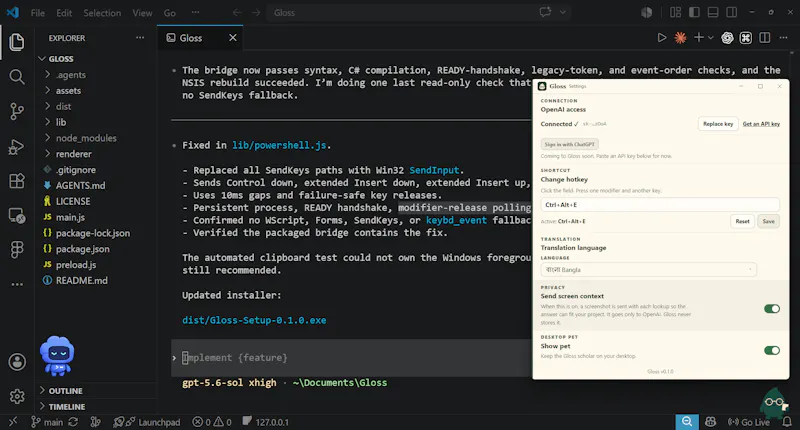Click the command-key icon in editor toolbar
Screen dimensions: 800x430
(x=745, y=38)
